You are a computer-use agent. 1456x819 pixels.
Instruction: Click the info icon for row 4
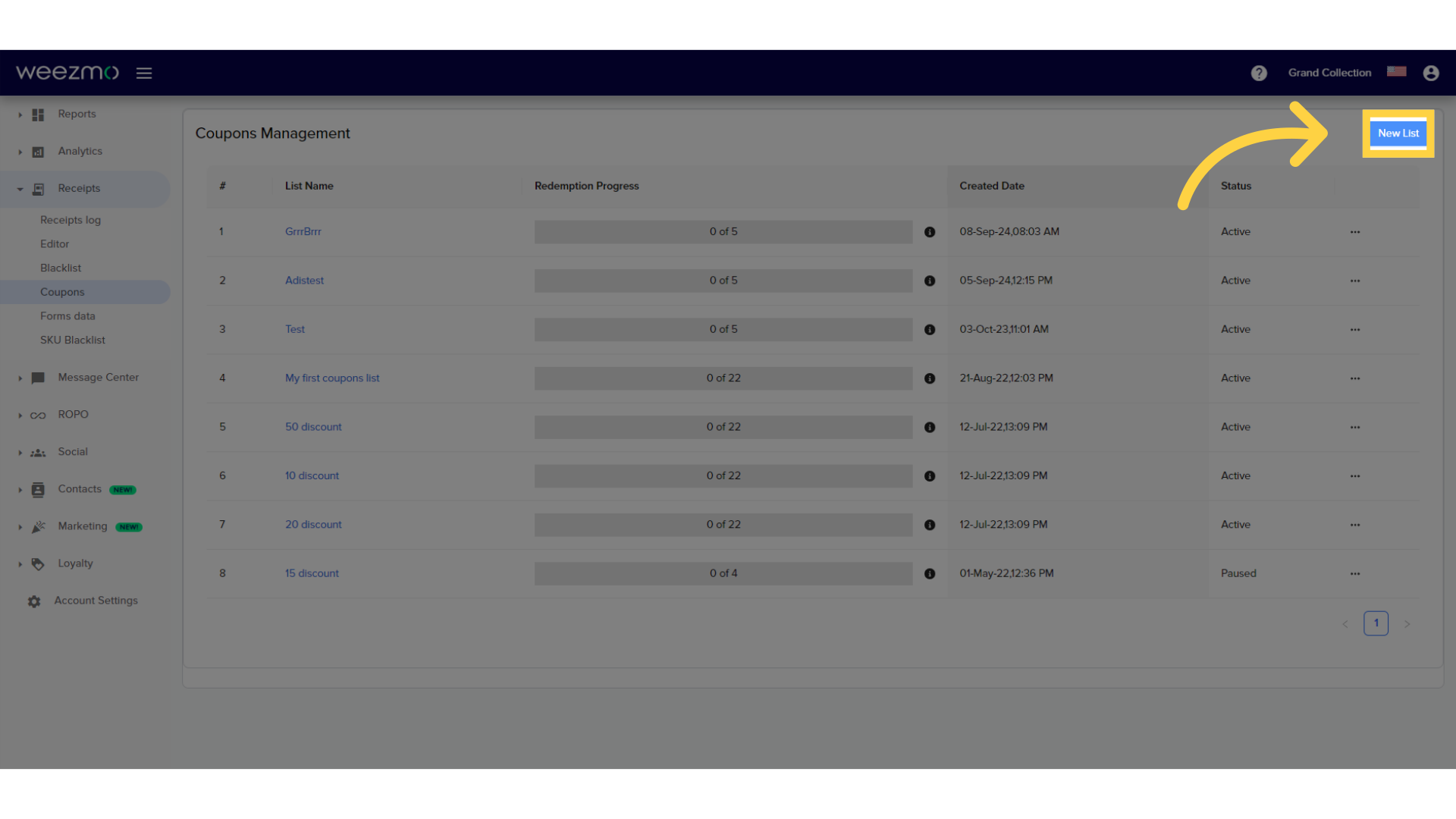tap(929, 378)
